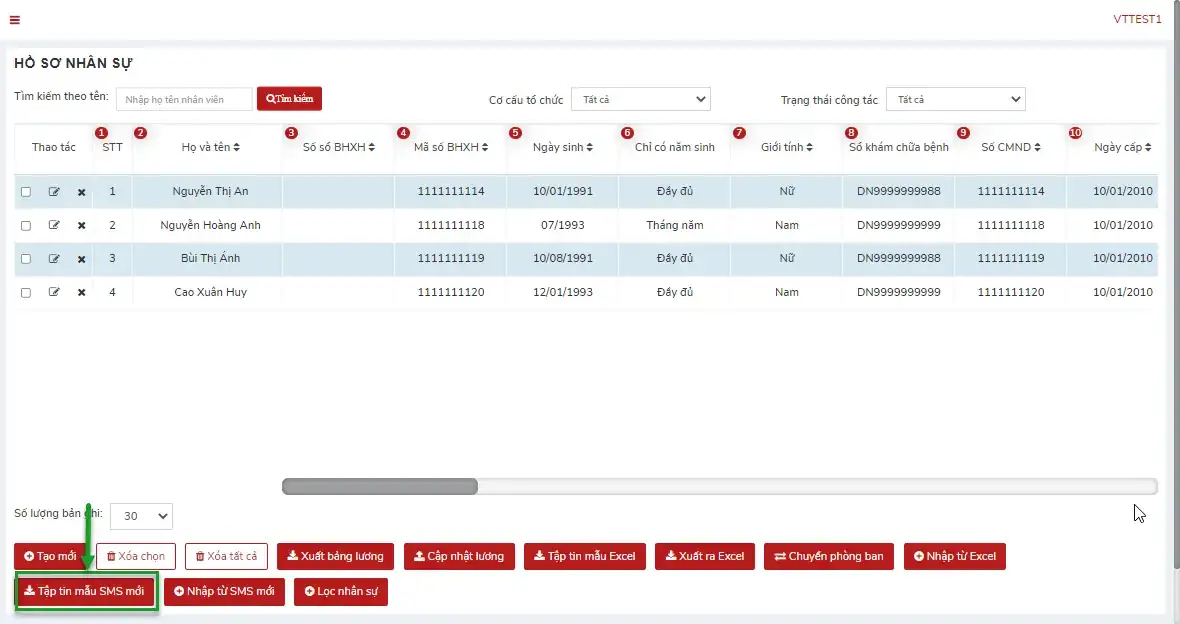Sort by Số CMND column
Viewport: 1180px width, 624px height.
point(1011,148)
